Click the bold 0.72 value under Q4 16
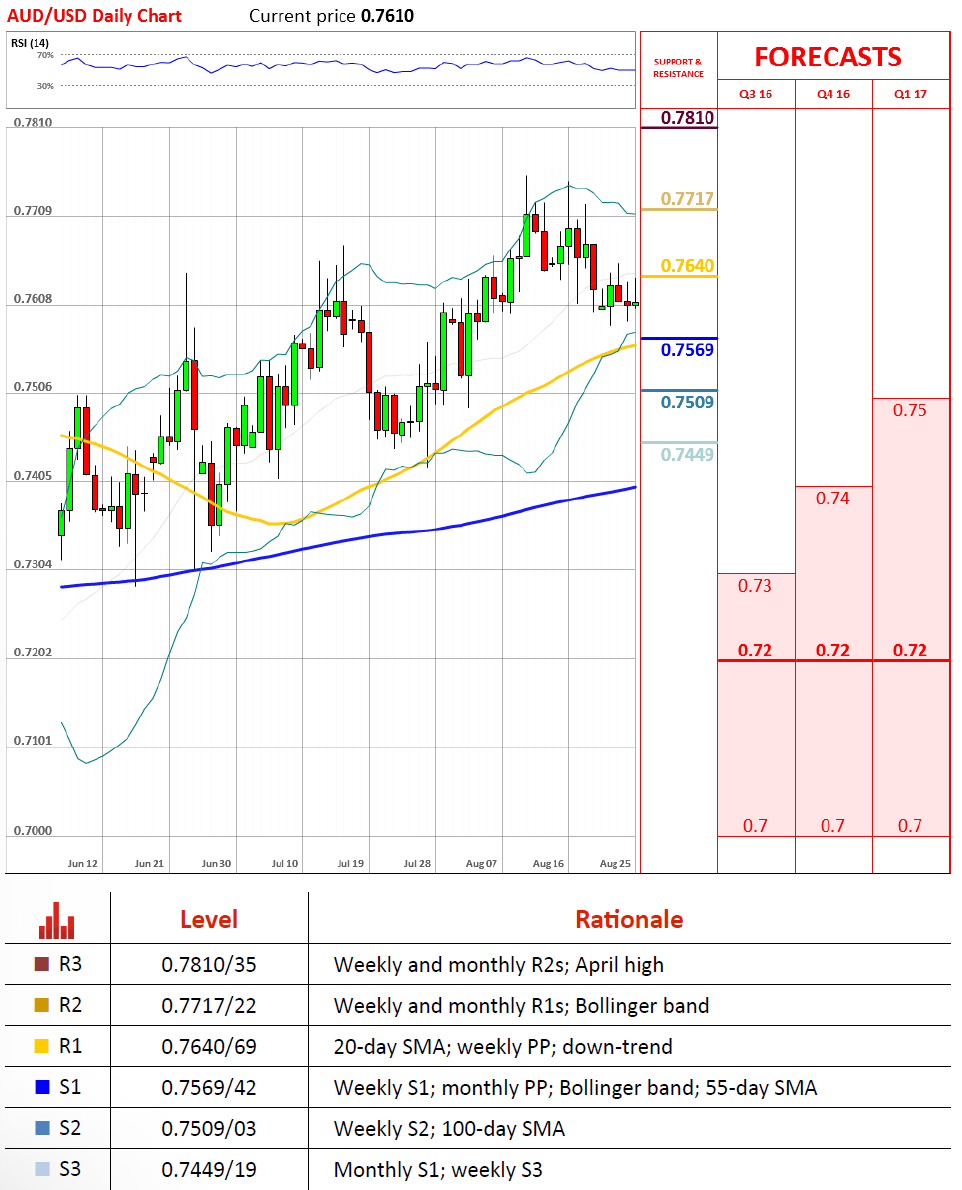 [832, 650]
